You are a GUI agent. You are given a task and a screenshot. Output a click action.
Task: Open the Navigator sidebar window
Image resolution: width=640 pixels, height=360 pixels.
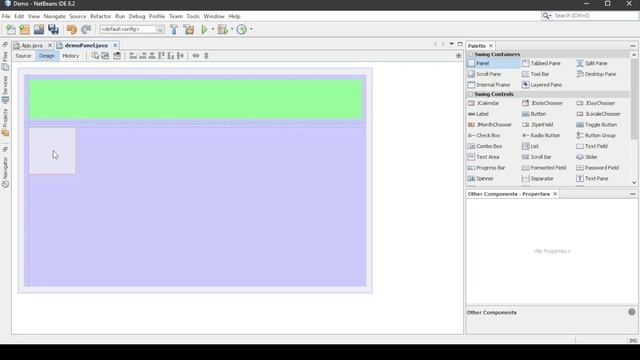(5, 171)
